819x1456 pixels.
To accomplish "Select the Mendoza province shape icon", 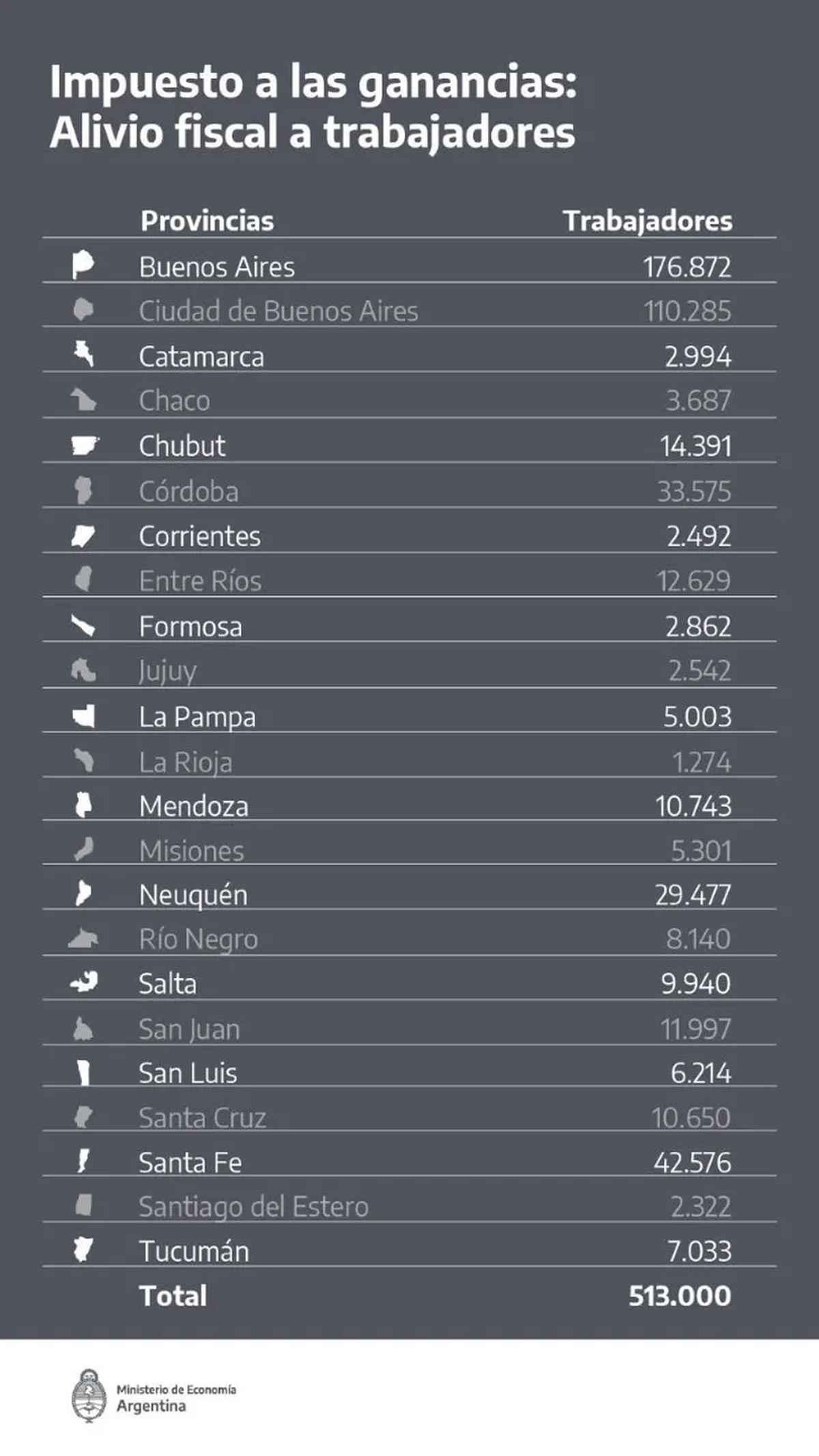I will (x=83, y=805).
